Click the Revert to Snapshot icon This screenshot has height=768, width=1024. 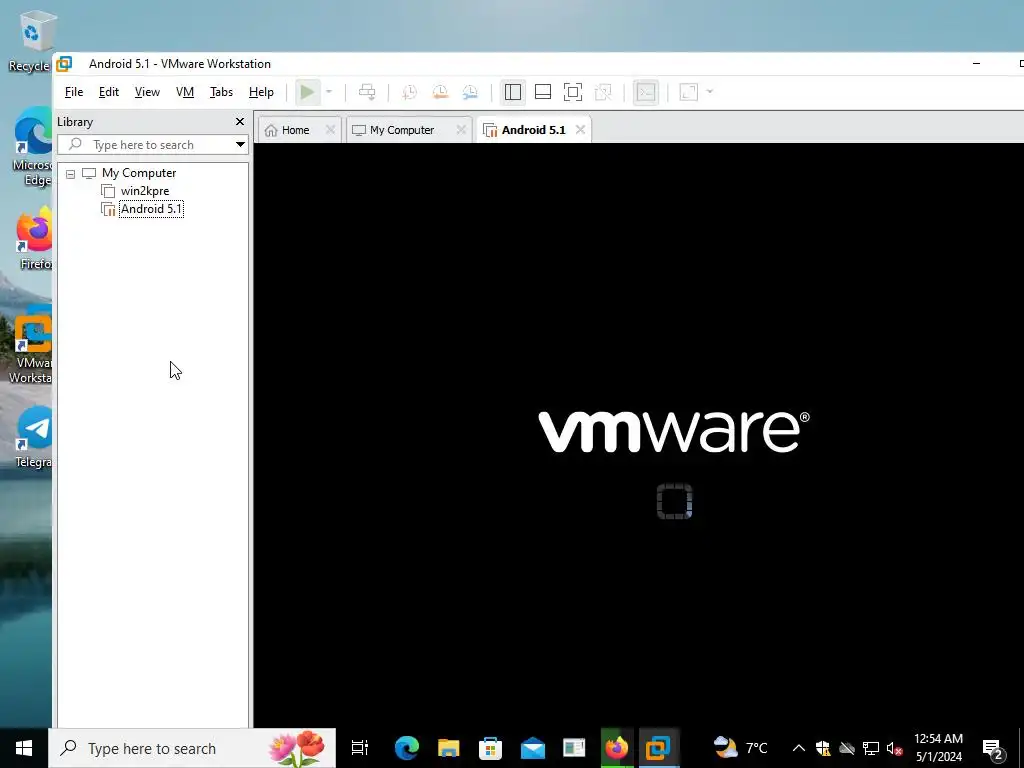pos(440,92)
